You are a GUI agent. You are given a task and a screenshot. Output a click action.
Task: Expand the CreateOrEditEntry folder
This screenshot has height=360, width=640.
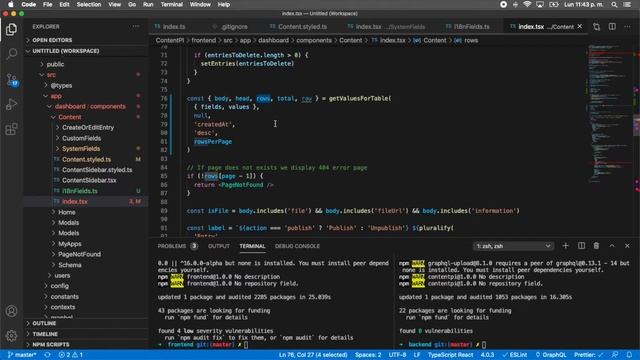pos(88,127)
